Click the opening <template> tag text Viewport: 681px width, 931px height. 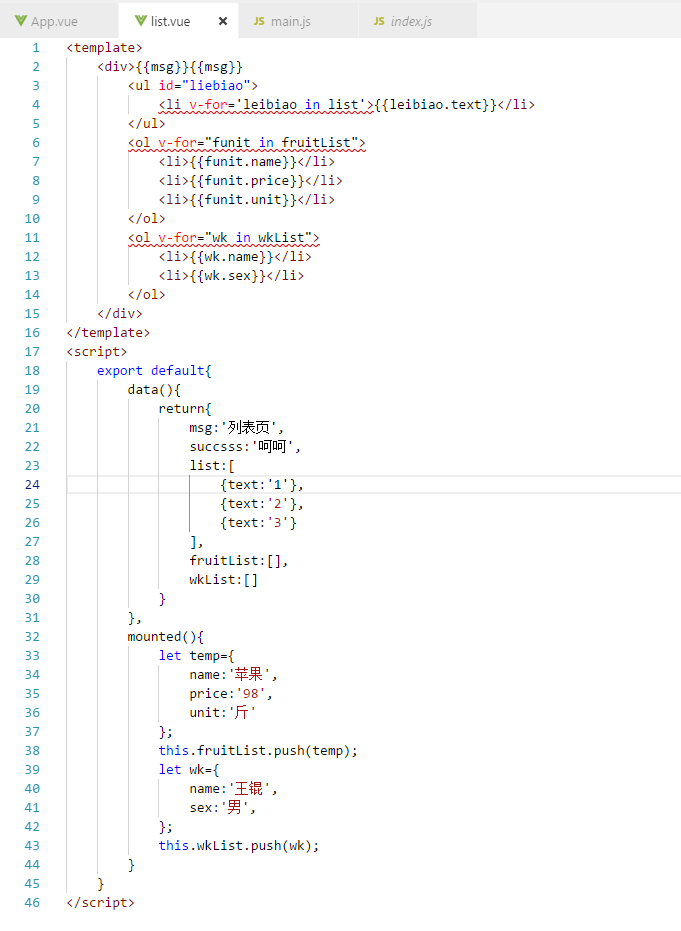104,48
